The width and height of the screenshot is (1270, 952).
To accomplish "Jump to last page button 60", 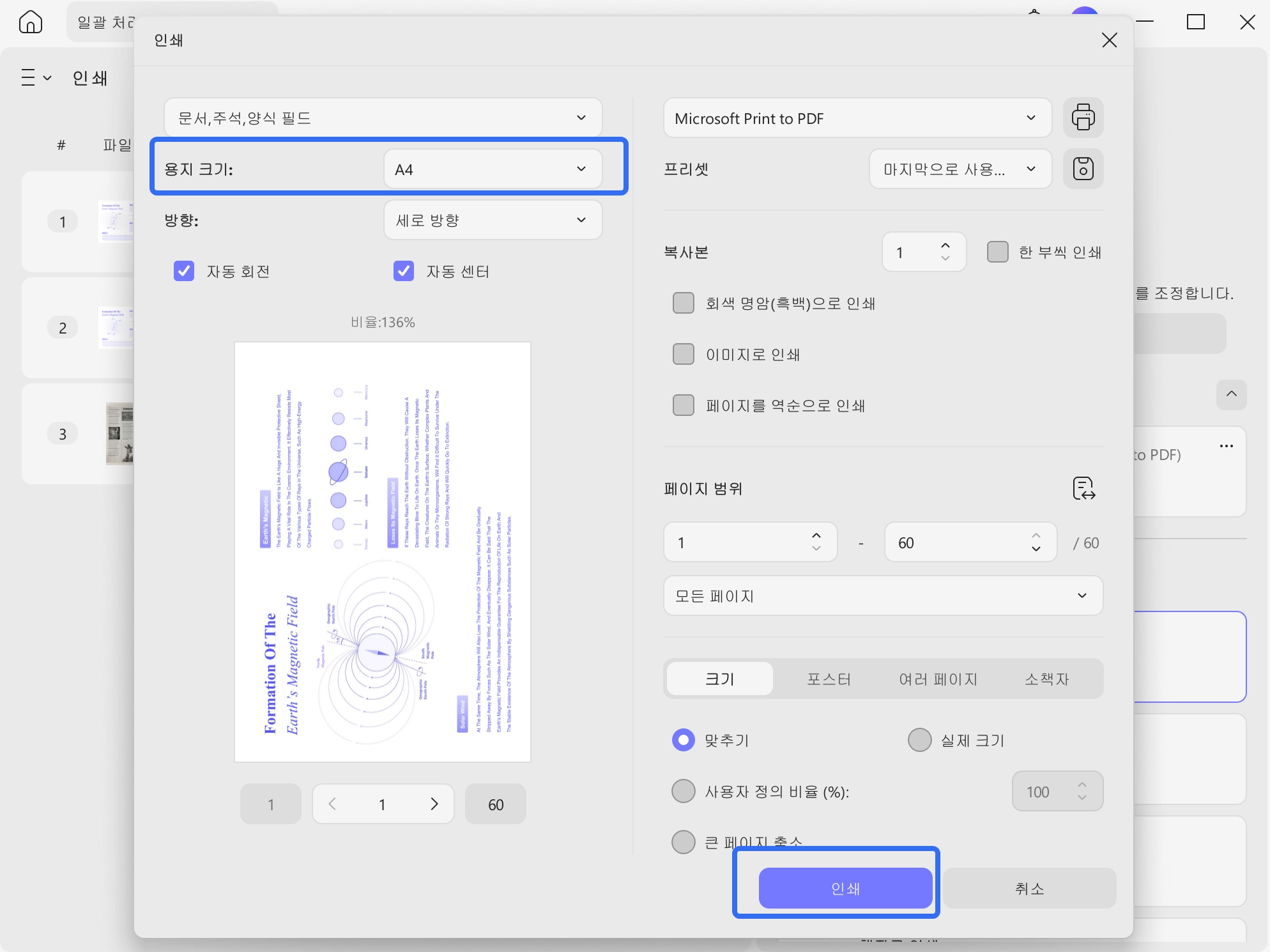I will click(x=496, y=804).
